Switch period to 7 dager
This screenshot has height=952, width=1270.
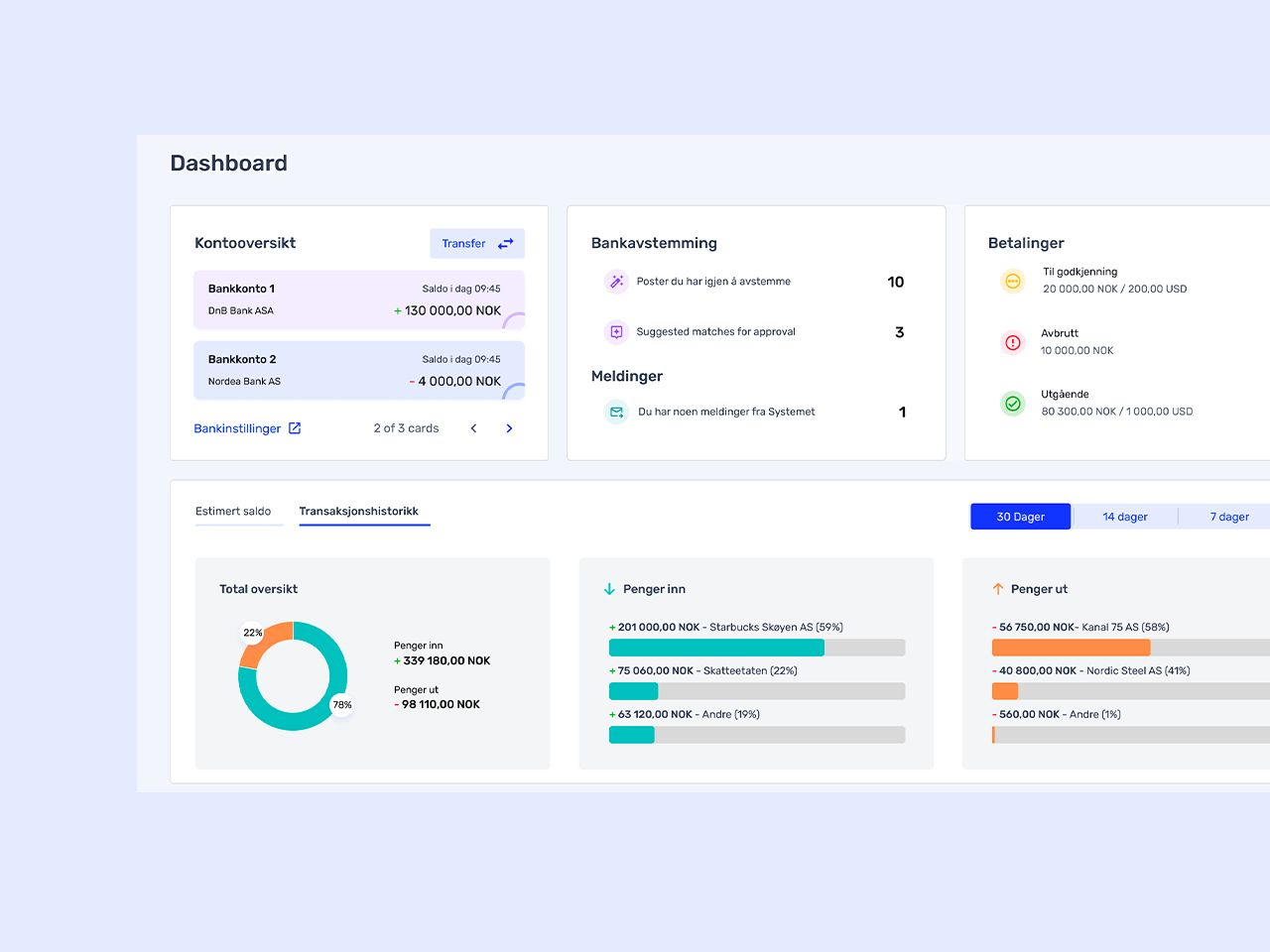(1228, 517)
